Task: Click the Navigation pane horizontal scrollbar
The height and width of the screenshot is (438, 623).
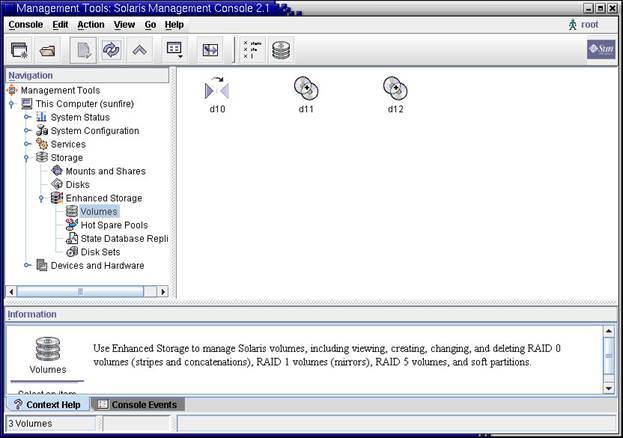Action: click(x=82, y=291)
